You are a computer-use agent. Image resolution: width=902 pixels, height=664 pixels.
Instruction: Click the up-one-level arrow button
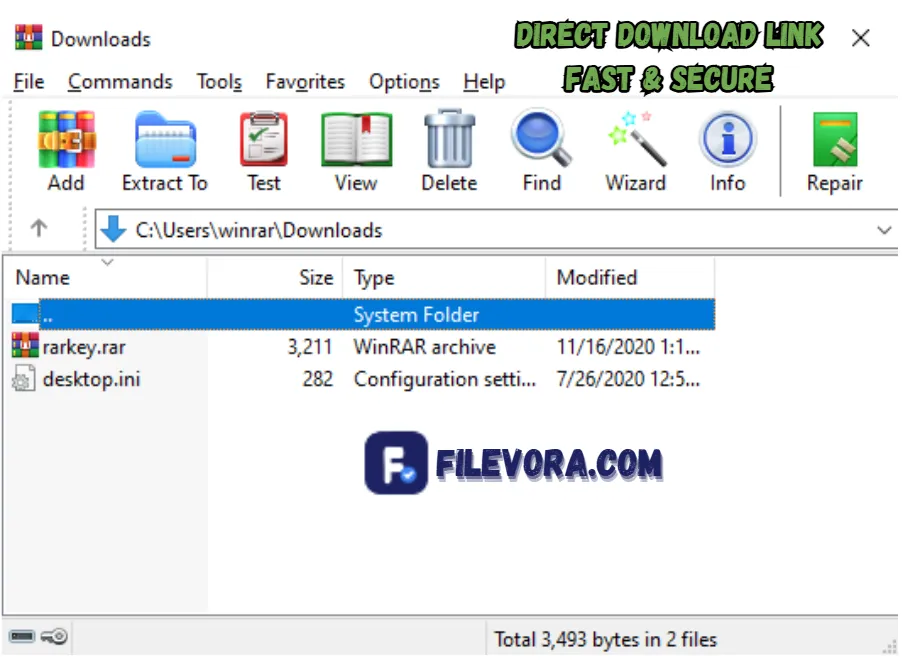click(x=40, y=229)
